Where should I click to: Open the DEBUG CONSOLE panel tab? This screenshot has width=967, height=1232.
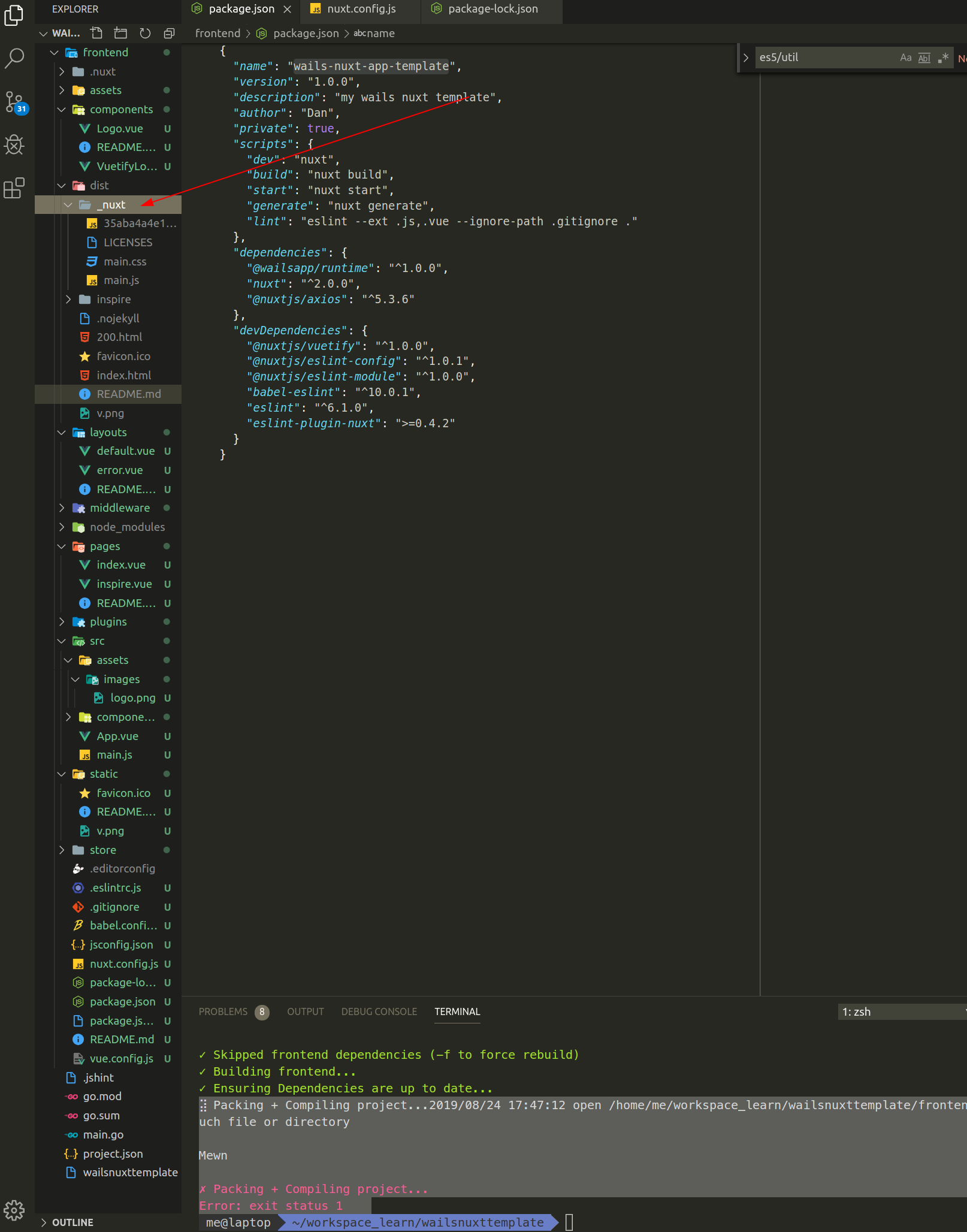click(379, 1011)
